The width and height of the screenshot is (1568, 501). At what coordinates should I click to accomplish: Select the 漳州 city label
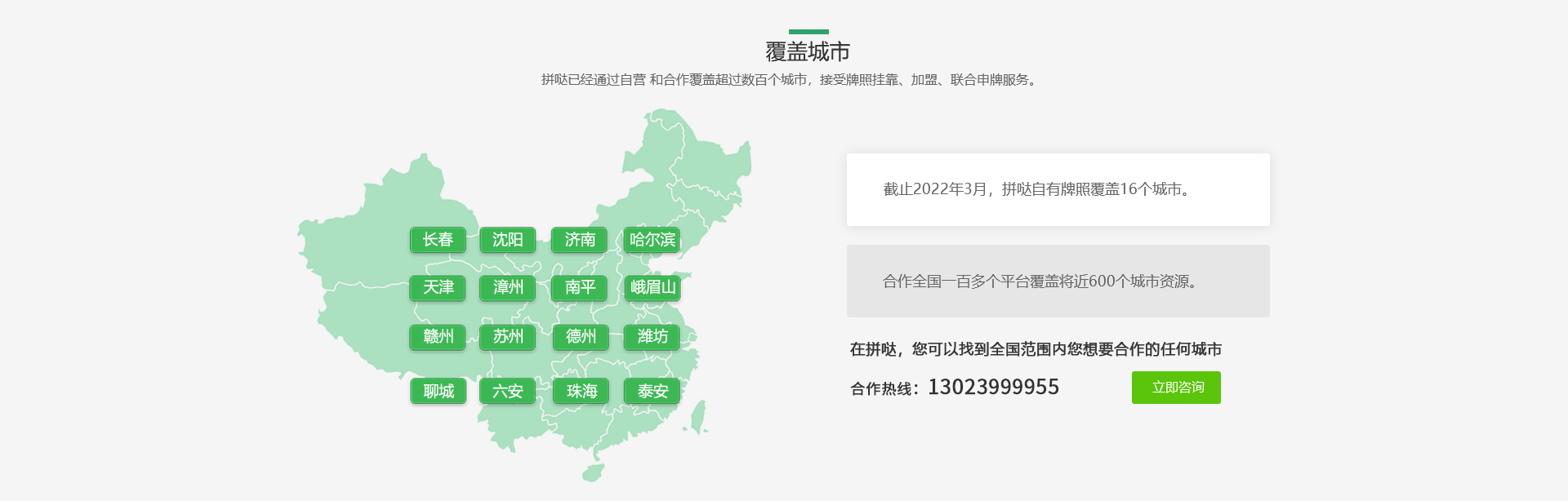click(x=508, y=288)
